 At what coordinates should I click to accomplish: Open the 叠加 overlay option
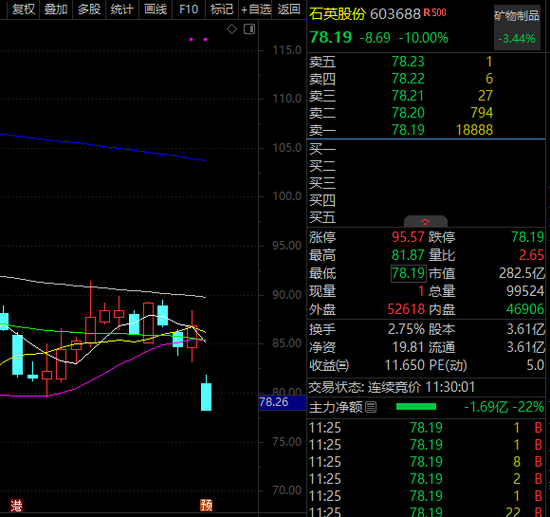pyautogui.click(x=56, y=9)
